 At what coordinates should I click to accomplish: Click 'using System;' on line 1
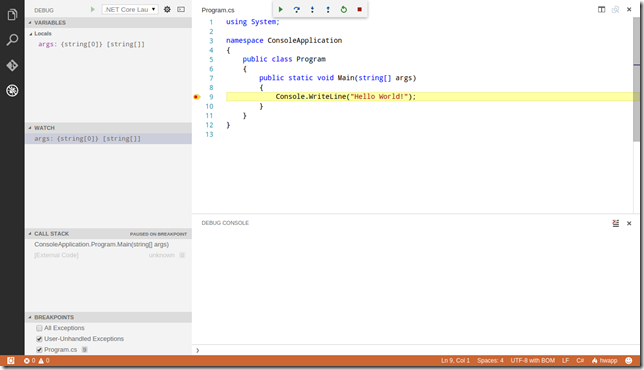point(253,22)
